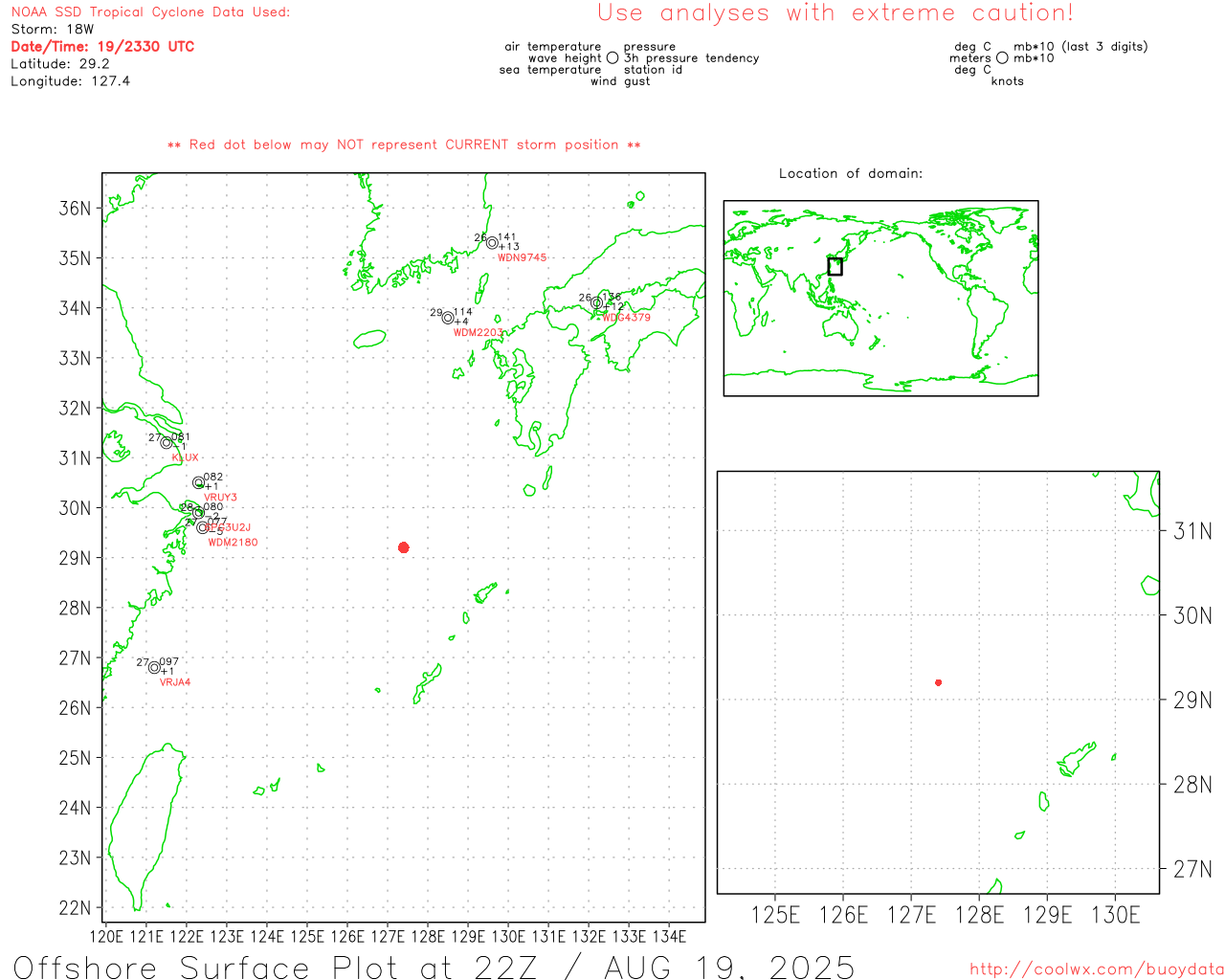Viewport: 1225px width, 980px height.
Task: Click the 'Storm: 18W' text
Action: click(53, 30)
